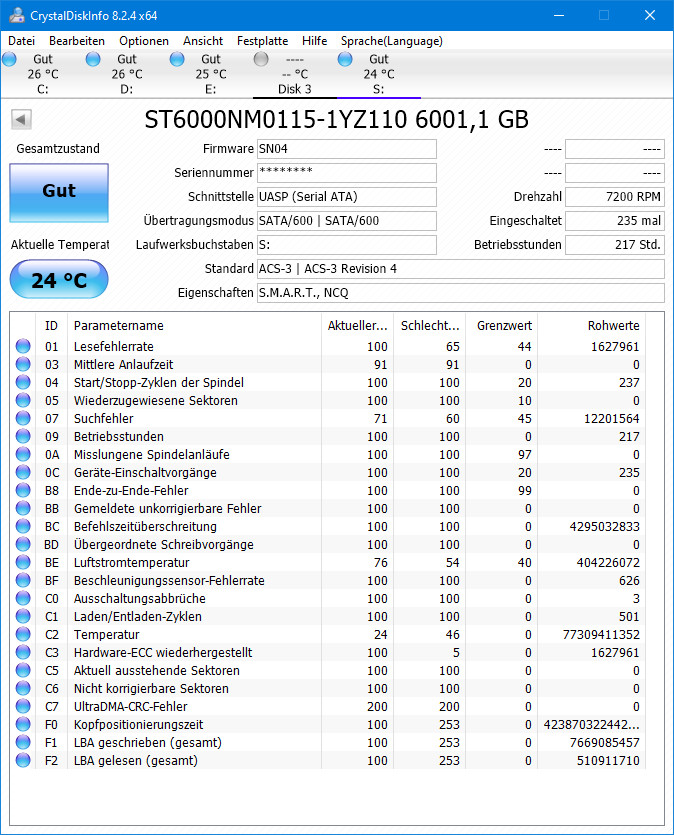This screenshot has width=674, height=835.
Task: Click the Eingeschaltet field 235 mal
Action: [x=615, y=221]
